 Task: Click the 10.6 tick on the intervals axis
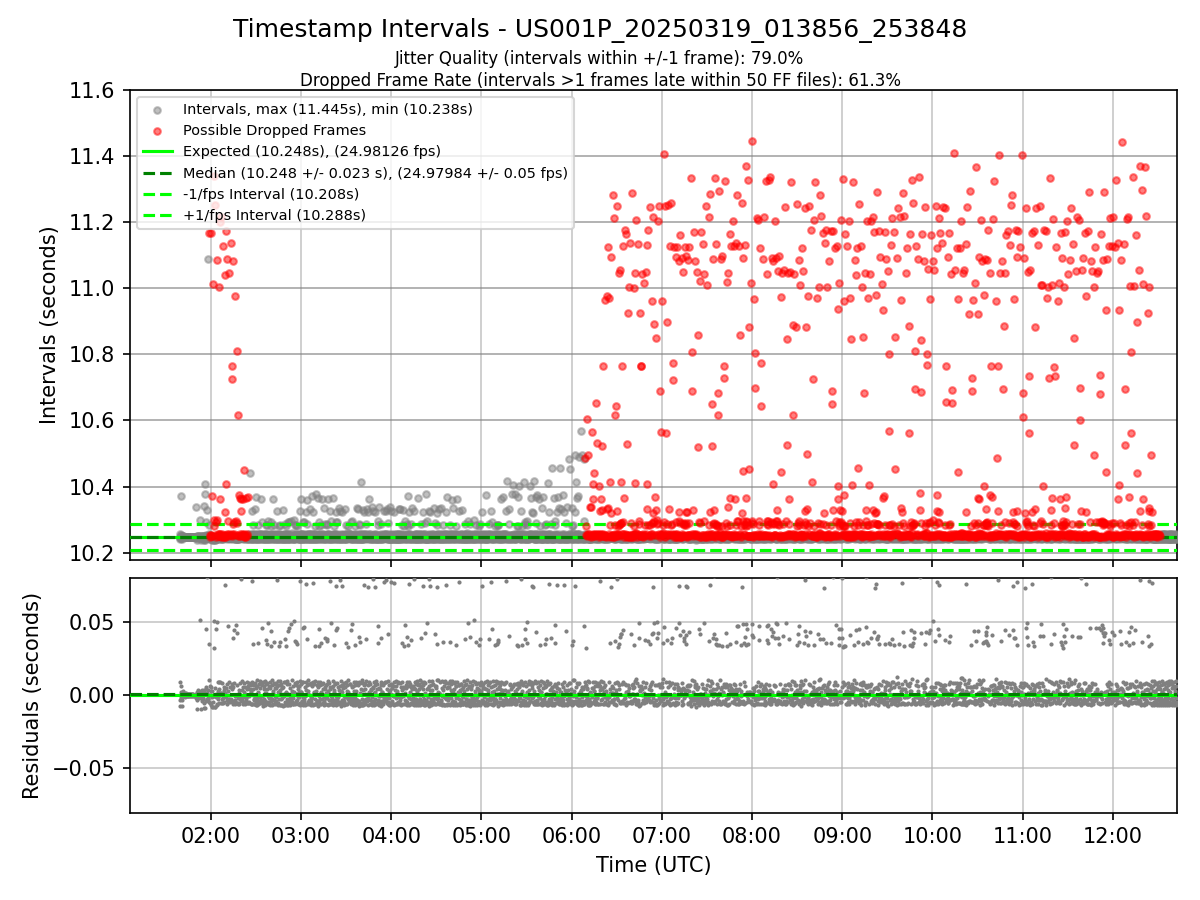pyautogui.click(x=93, y=420)
